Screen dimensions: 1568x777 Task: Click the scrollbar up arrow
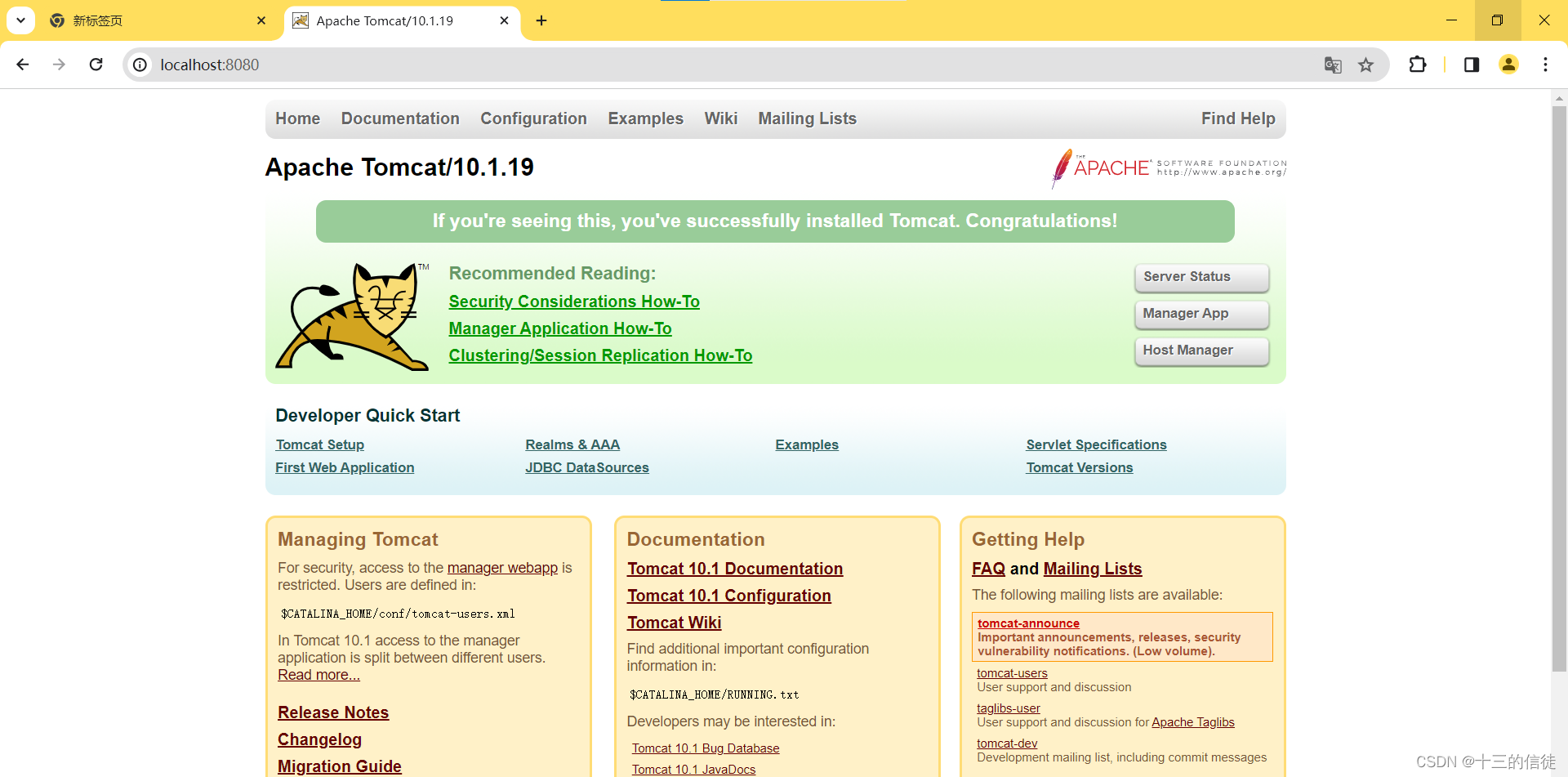coord(1559,97)
